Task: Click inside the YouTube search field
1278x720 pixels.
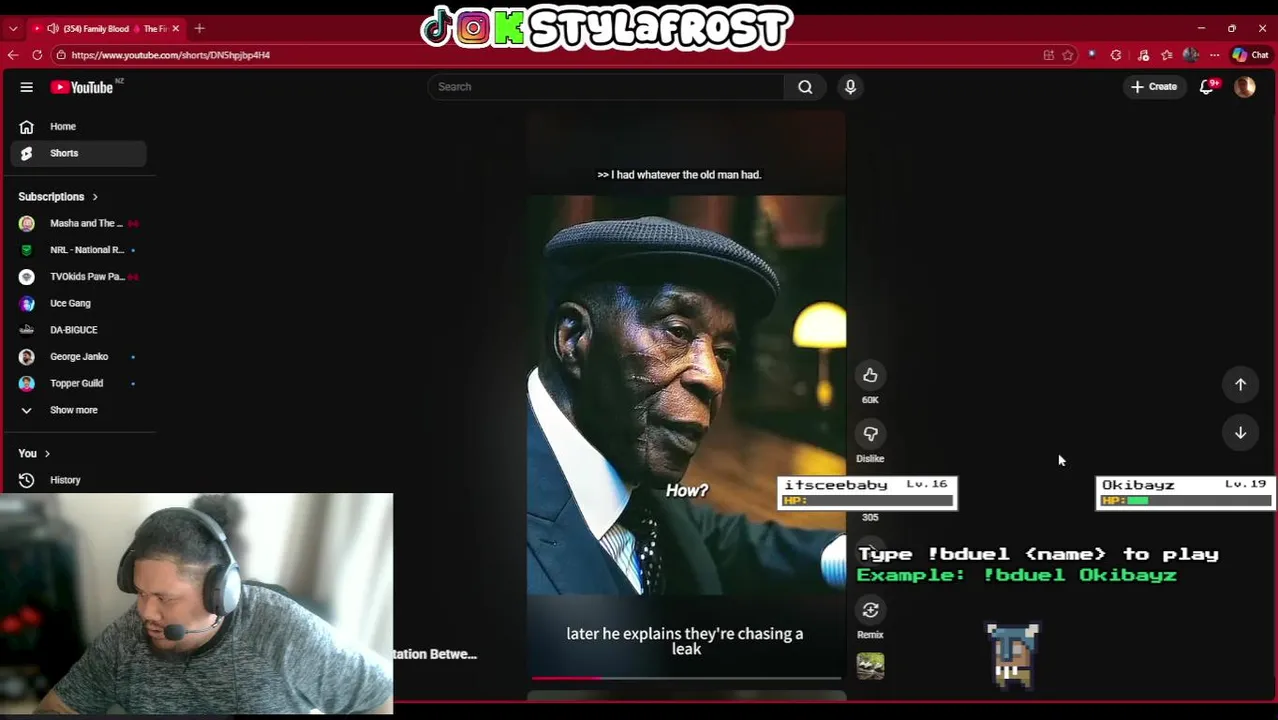Action: tap(607, 87)
